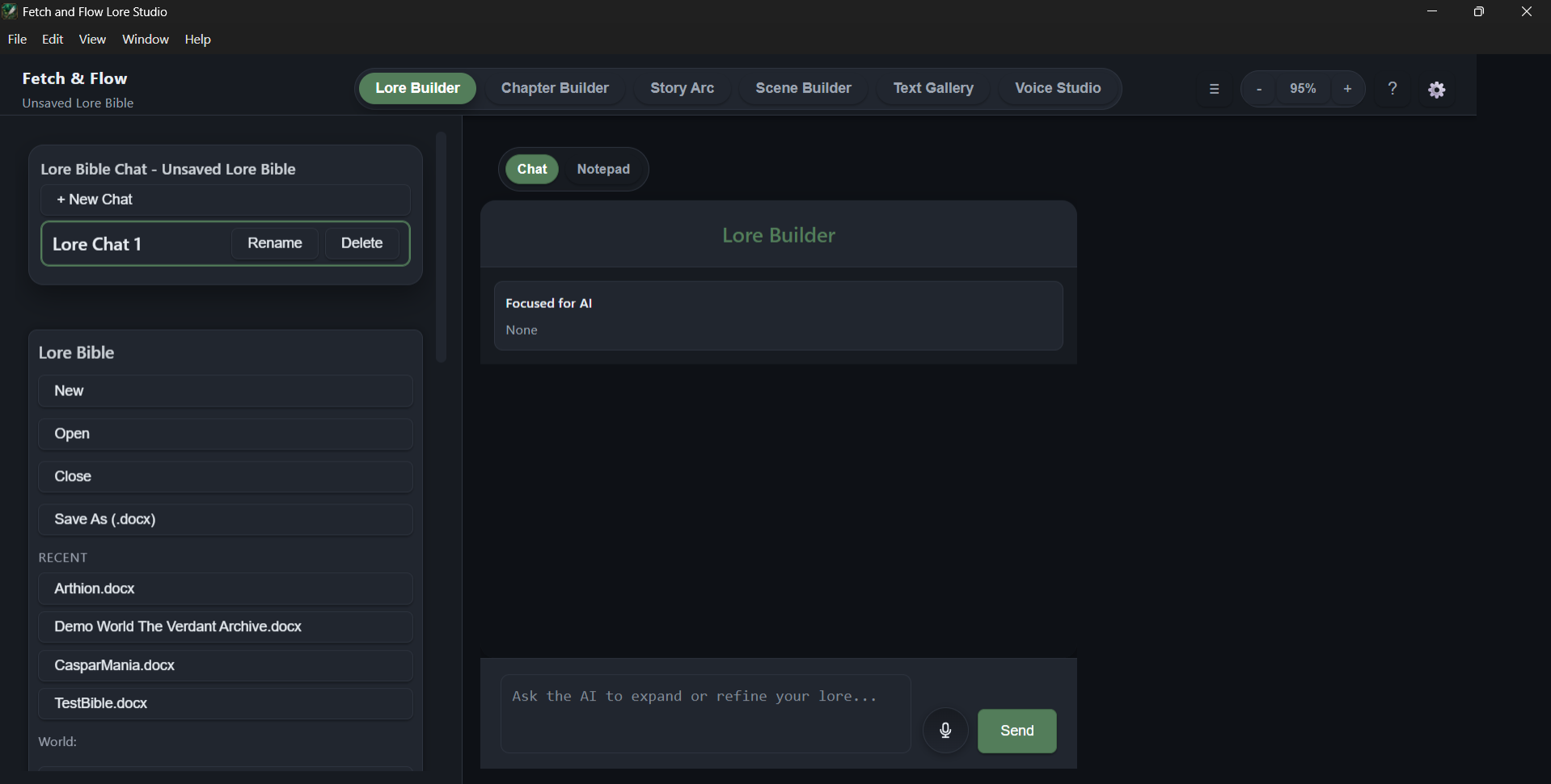Click the Lore Builder panel heading

coord(779,235)
